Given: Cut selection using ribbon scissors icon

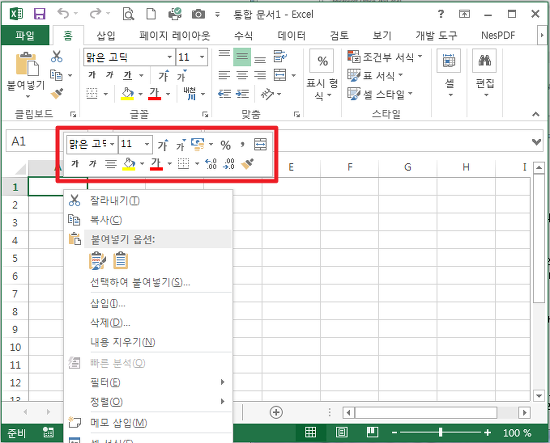Looking at the screenshot, I should (56, 56).
